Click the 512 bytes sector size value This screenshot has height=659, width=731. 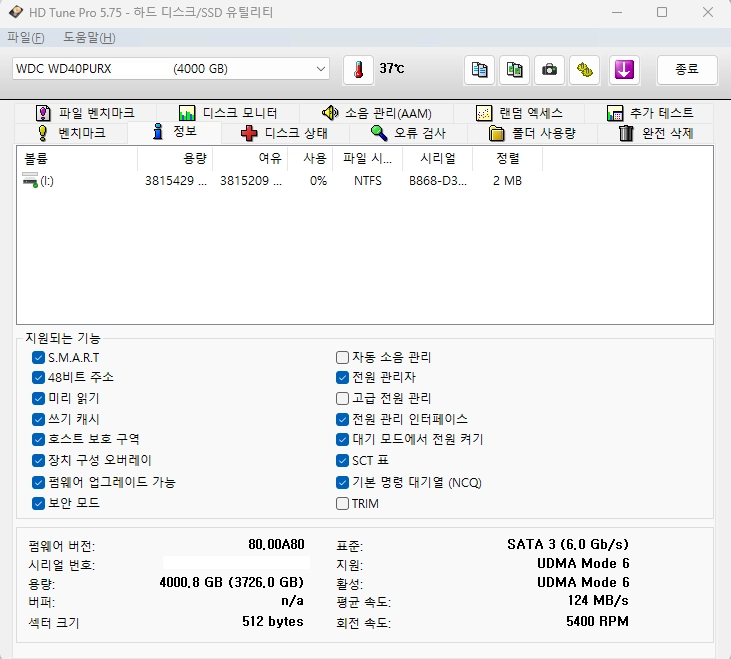click(x=273, y=621)
